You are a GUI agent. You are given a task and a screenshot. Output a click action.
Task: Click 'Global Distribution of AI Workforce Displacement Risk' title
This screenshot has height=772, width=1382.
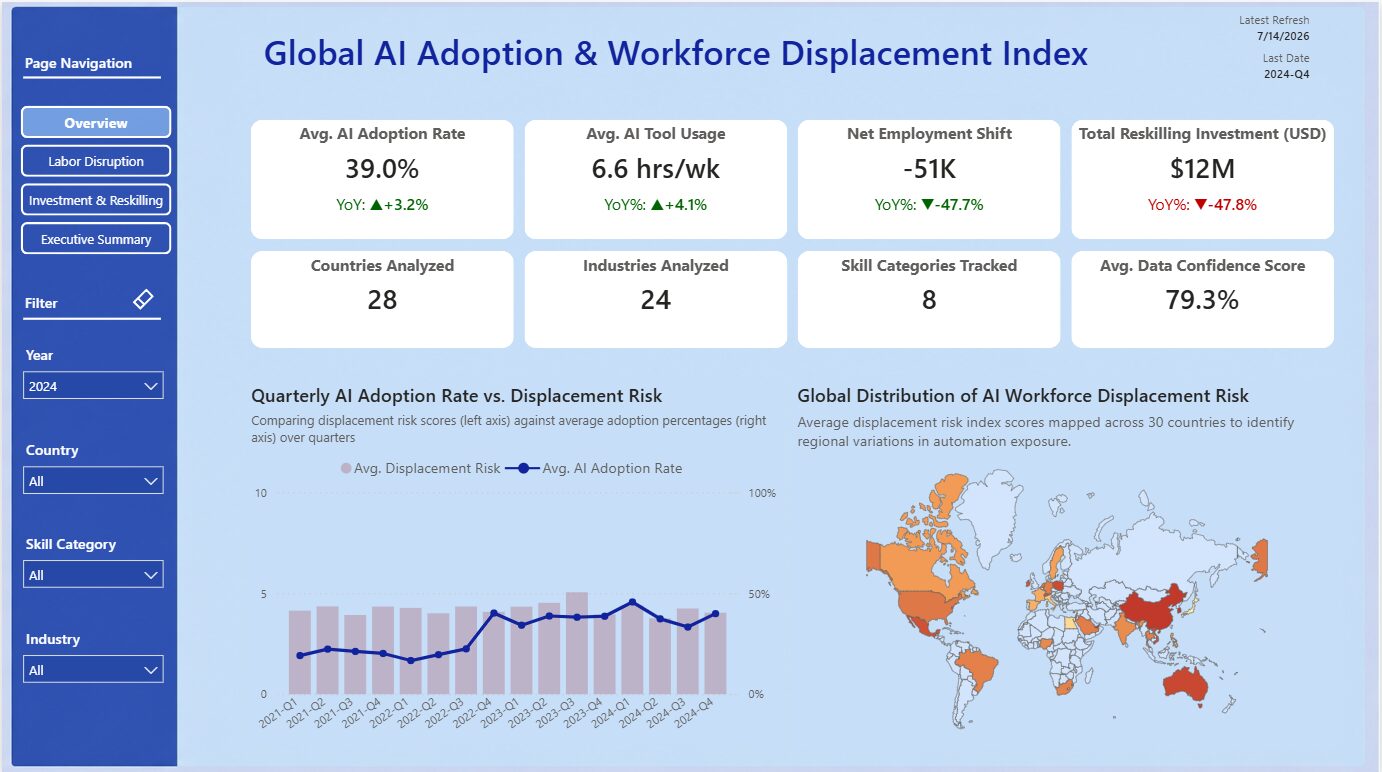(x=1023, y=396)
